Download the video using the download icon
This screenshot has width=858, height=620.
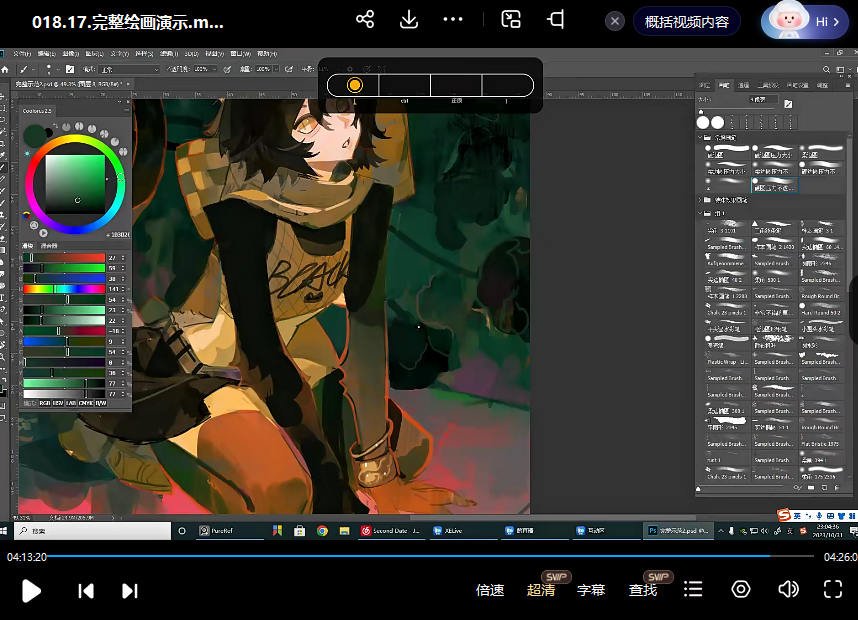click(x=409, y=20)
